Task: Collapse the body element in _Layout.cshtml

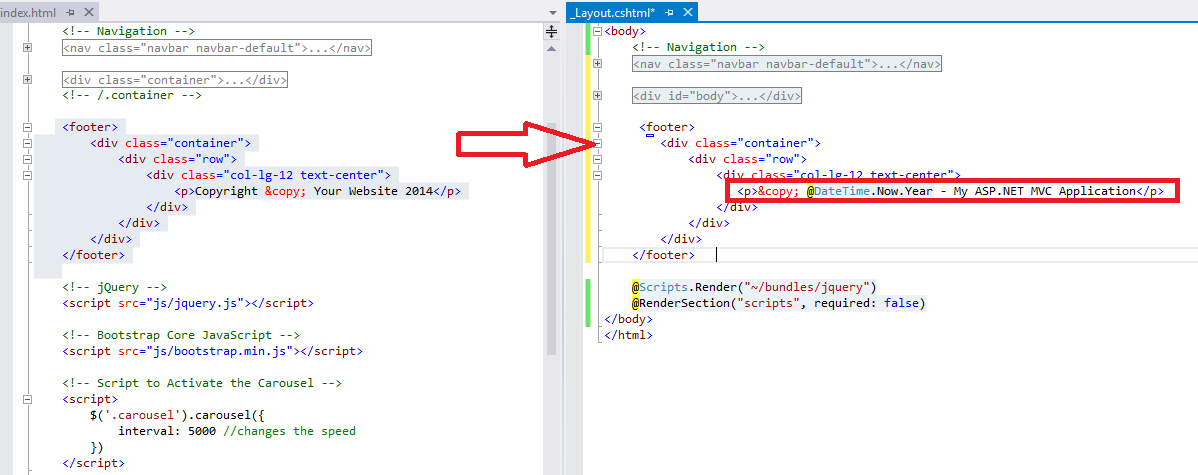Action: [598, 31]
